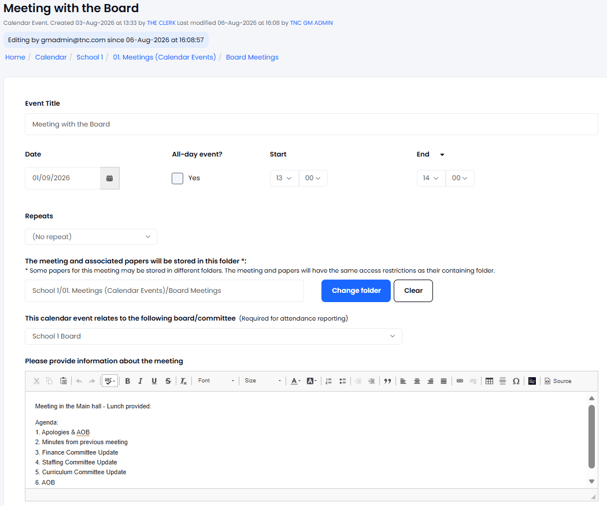Insert a numbered list

pyautogui.click(x=329, y=381)
